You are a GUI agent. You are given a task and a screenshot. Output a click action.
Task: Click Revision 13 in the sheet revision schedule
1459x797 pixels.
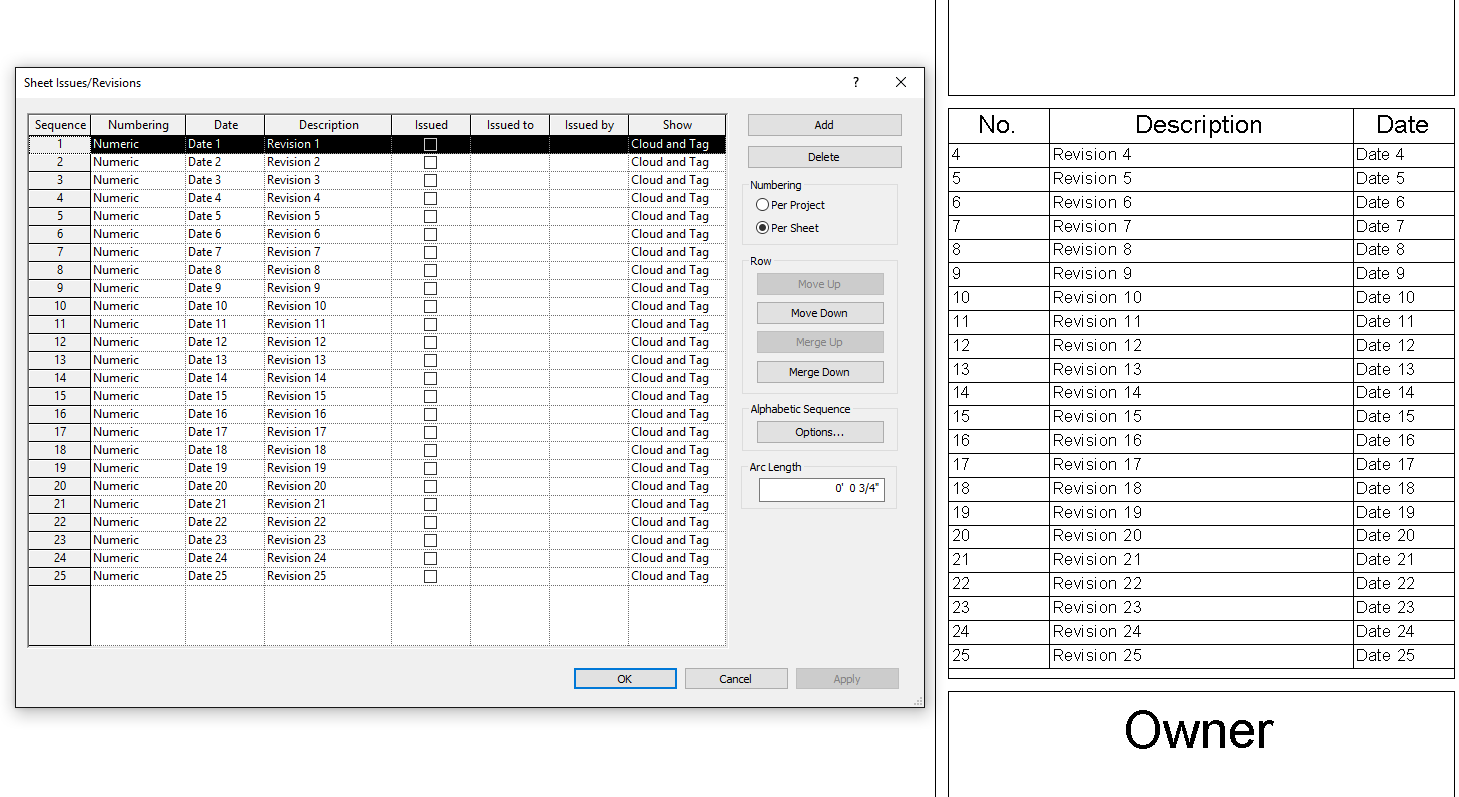point(1097,369)
